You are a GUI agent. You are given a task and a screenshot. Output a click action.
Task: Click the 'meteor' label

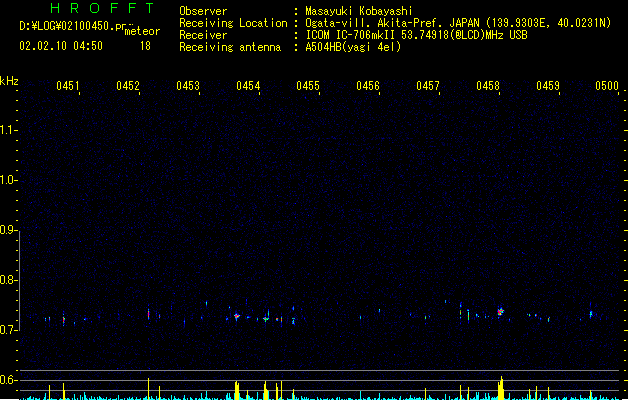coord(142,31)
